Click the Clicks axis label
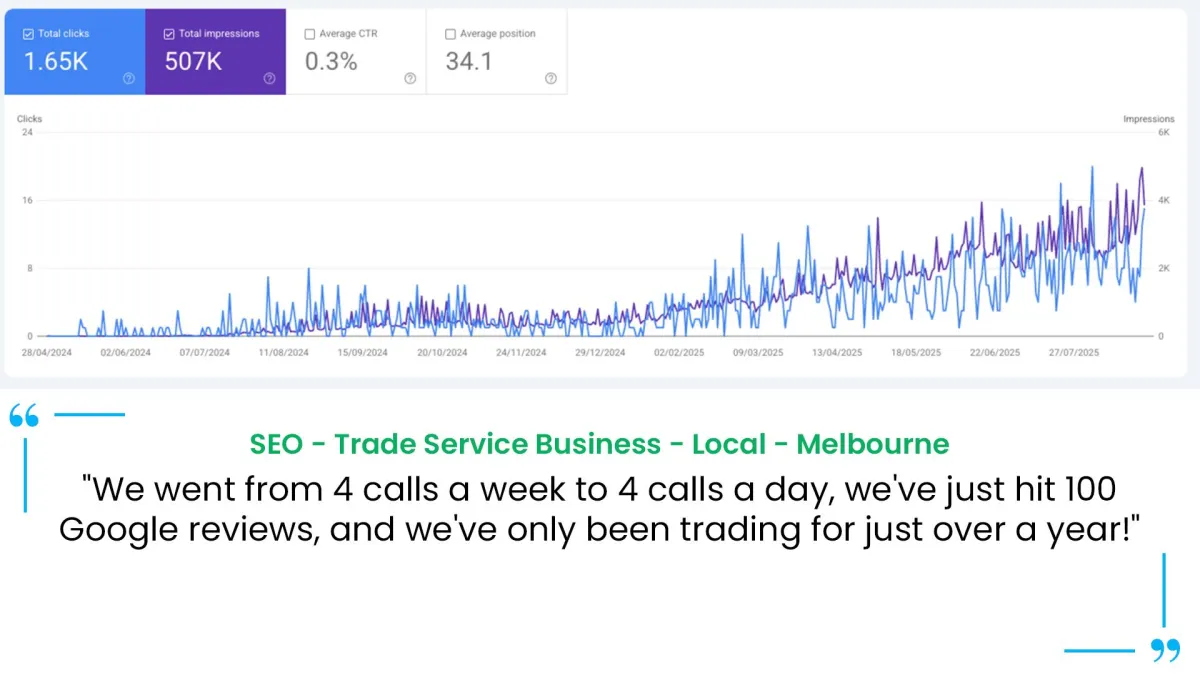 tap(29, 119)
